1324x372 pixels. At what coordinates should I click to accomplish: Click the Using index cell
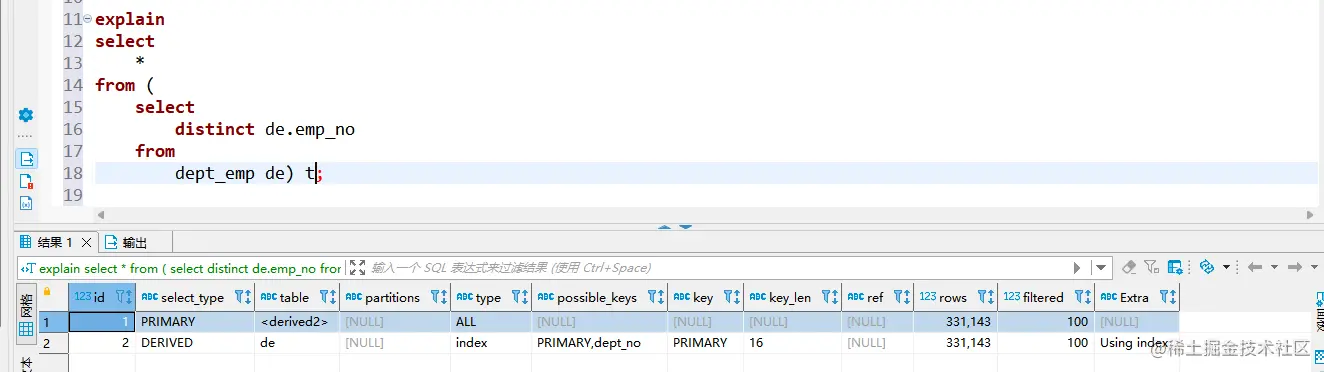[x=1138, y=342]
